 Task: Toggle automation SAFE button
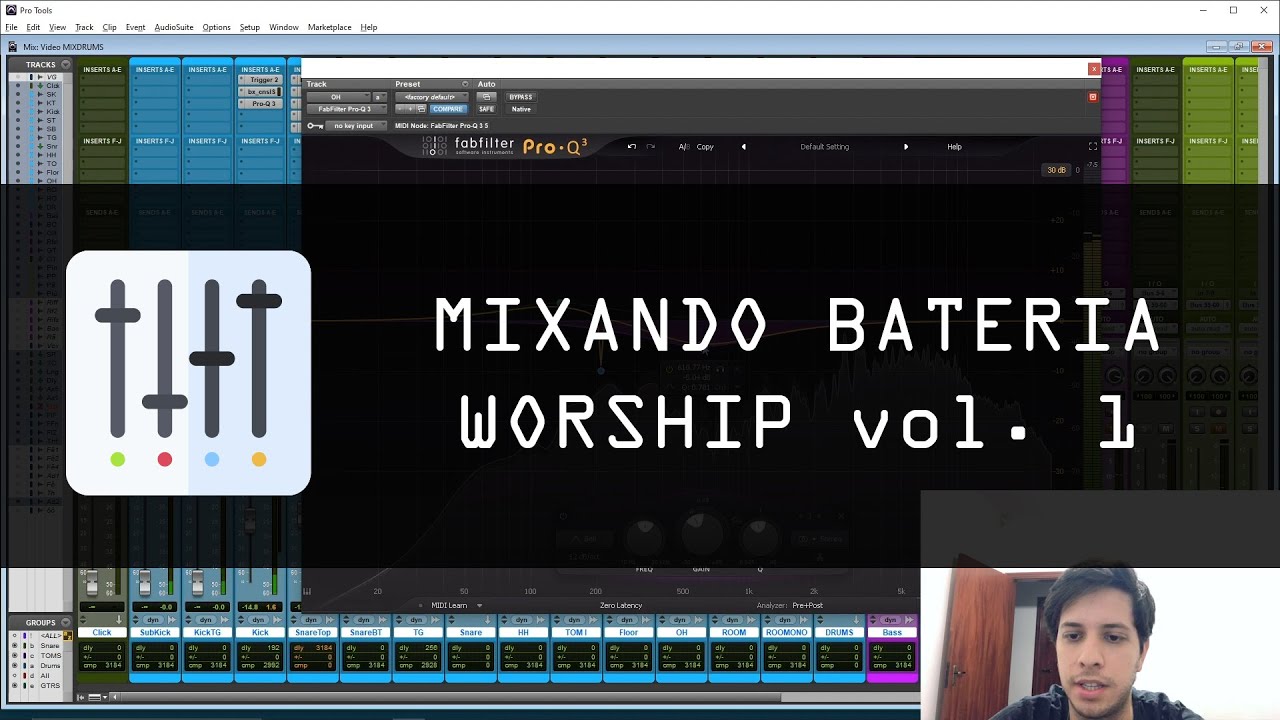(x=486, y=109)
